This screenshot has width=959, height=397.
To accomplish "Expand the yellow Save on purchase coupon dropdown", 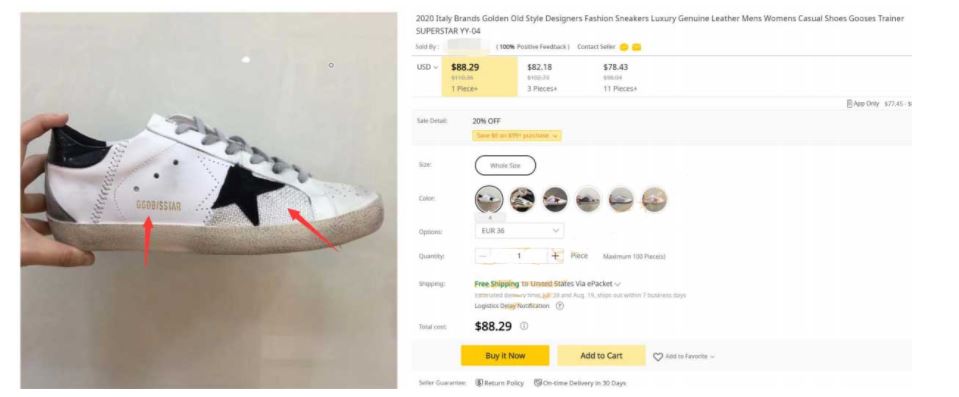I will (517, 136).
